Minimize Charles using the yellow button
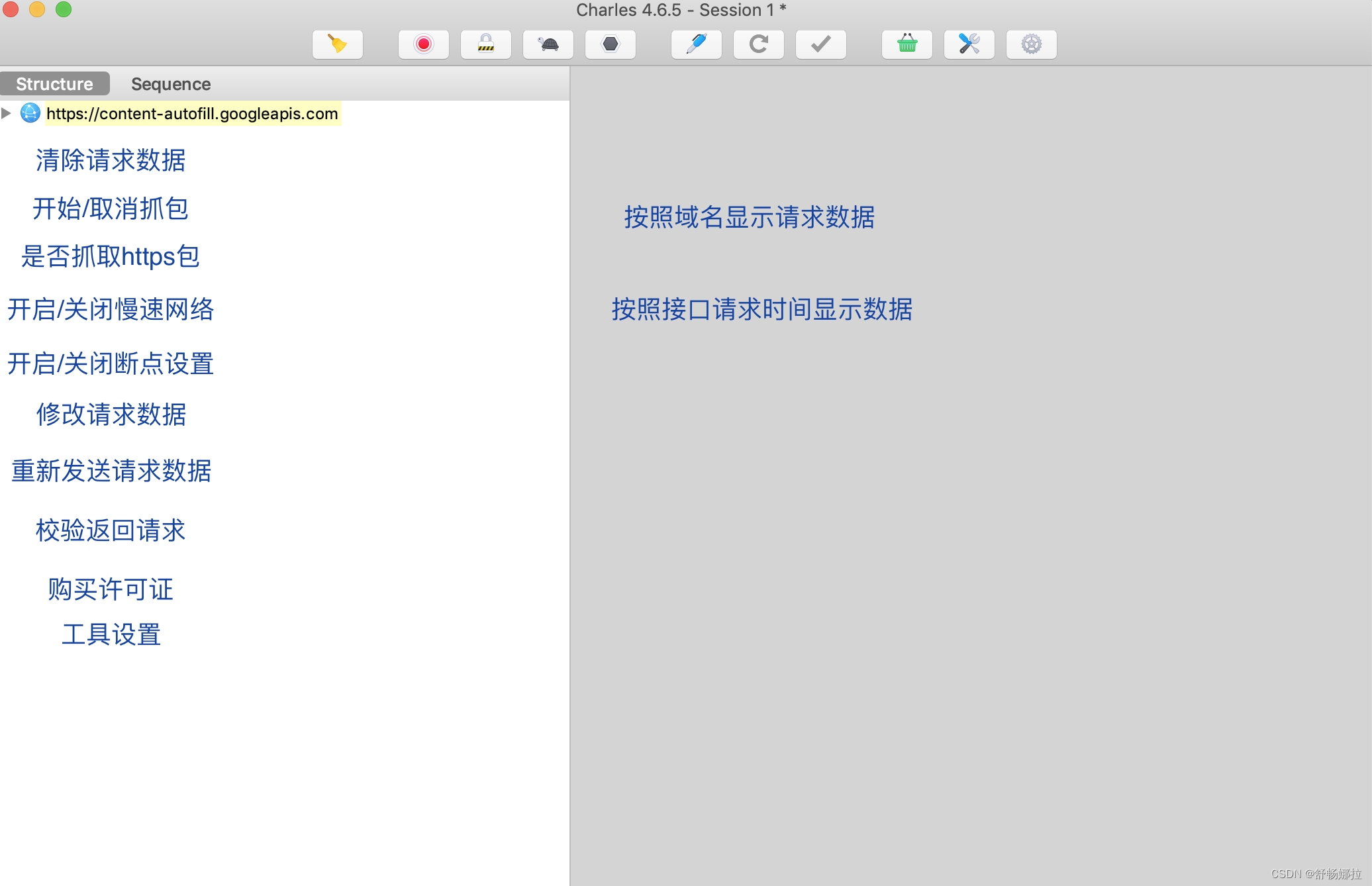This screenshot has width=1372, height=886. (37, 9)
